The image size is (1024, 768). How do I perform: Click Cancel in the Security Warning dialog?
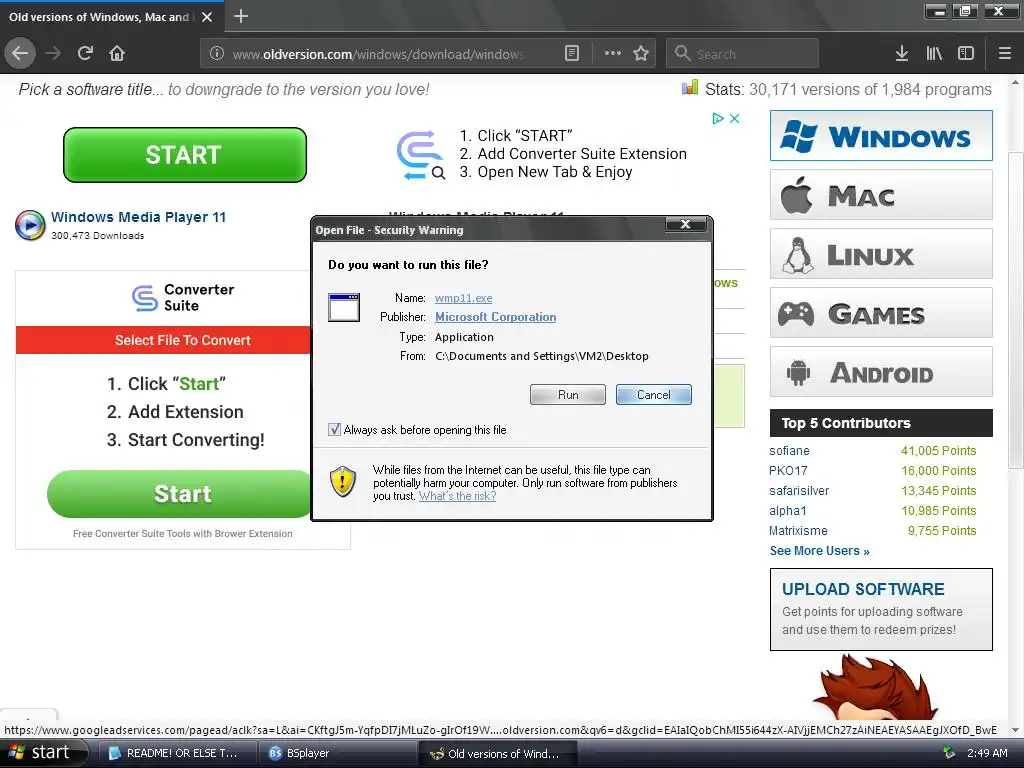click(x=654, y=394)
